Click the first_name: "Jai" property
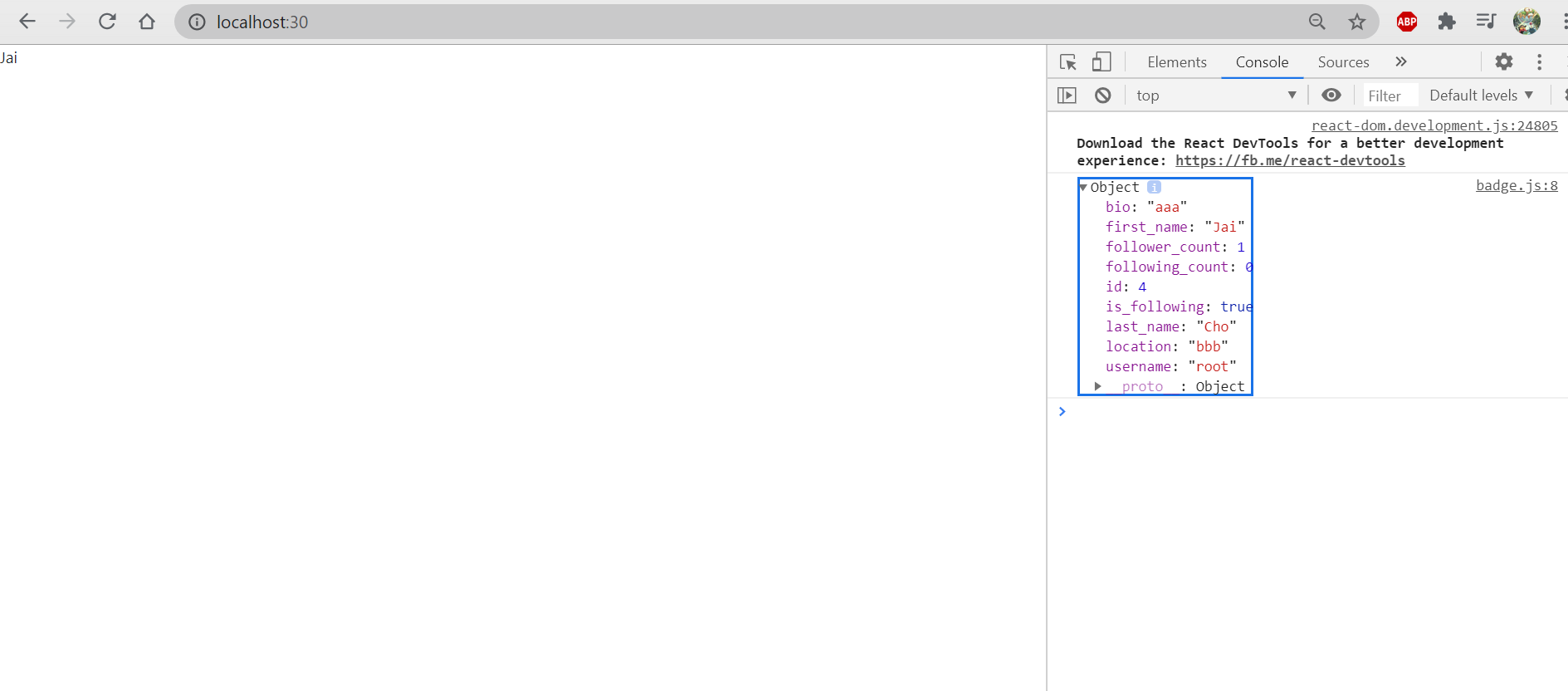 (x=1175, y=227)
